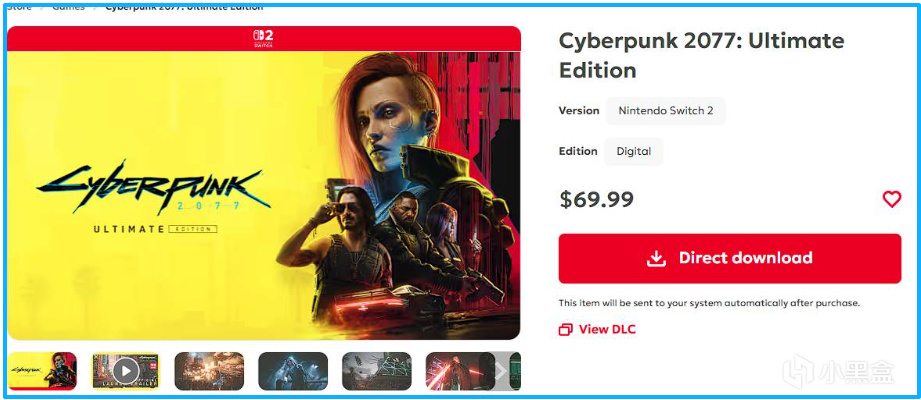View the green neon structure screenshot thumbnail

pos(377,371)
